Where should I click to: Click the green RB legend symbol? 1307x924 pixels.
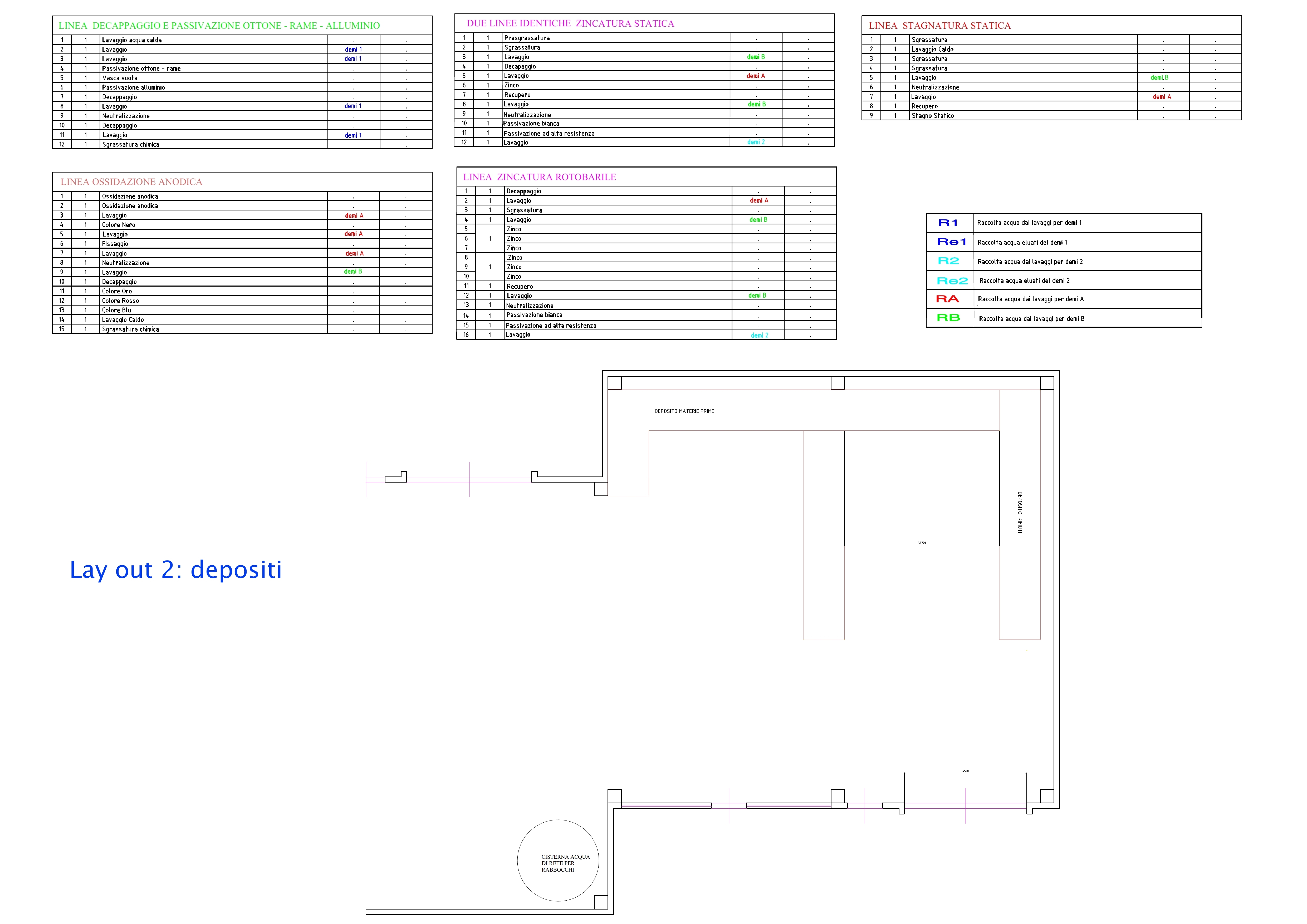point(948,318)
